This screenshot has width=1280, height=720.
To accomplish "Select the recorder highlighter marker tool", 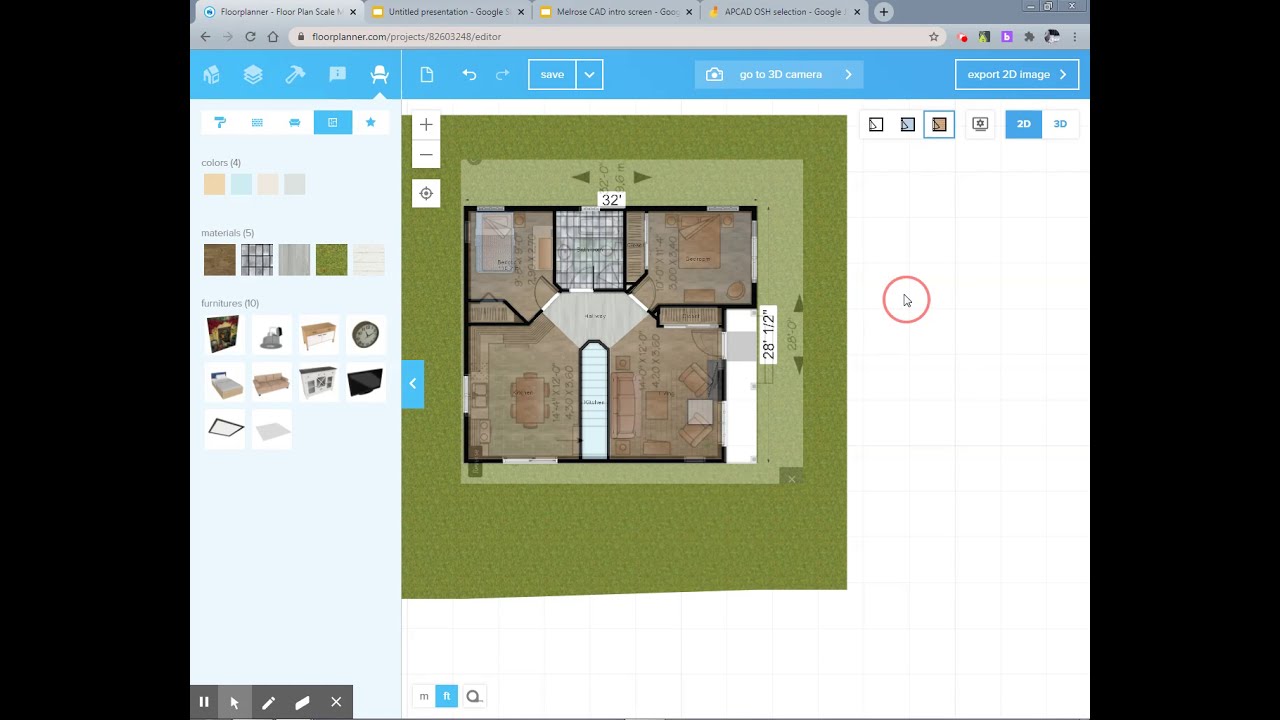I will coord(302,702).
